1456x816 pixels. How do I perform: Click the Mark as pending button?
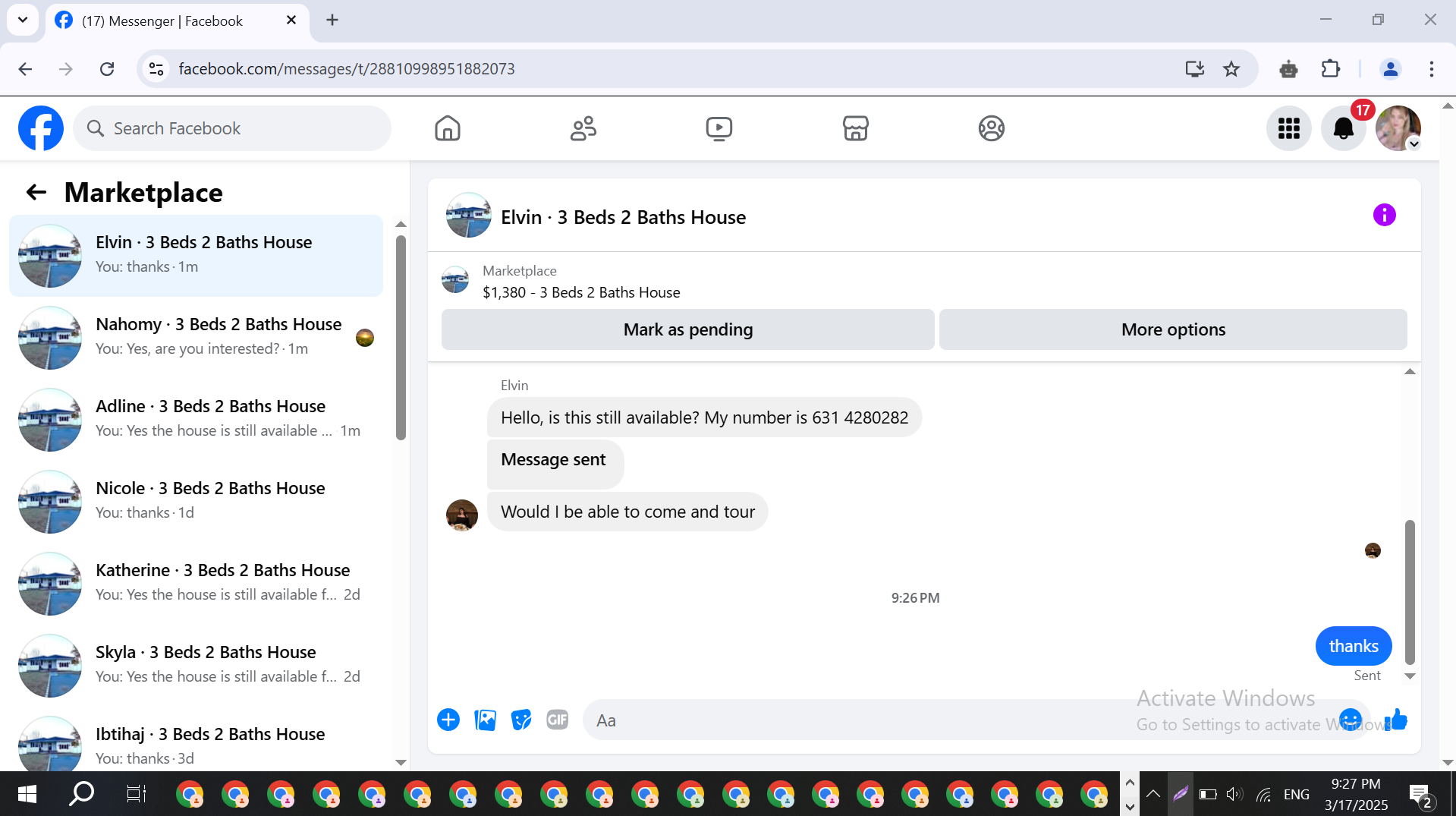(x=688, y=329)
